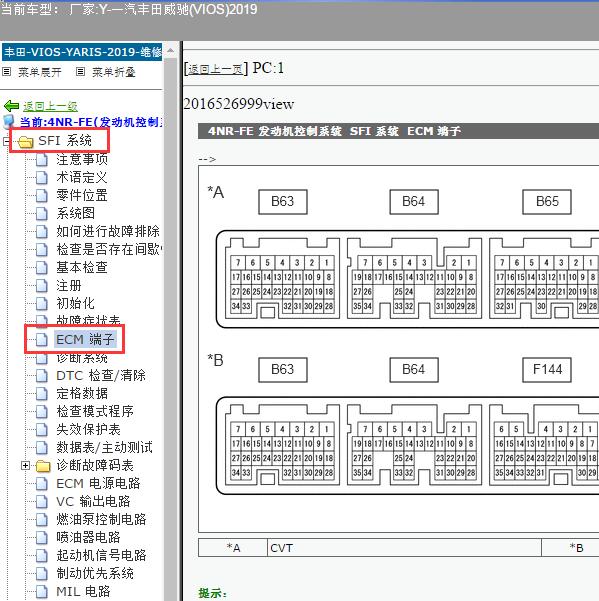This screenshot has height=601, width=599.
Task: Open the ECM 端子 tree item
Action: pos(85,340)
